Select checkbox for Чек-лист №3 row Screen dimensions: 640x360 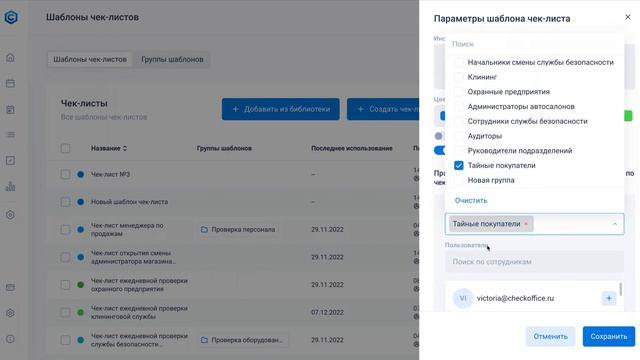(65, 174)
